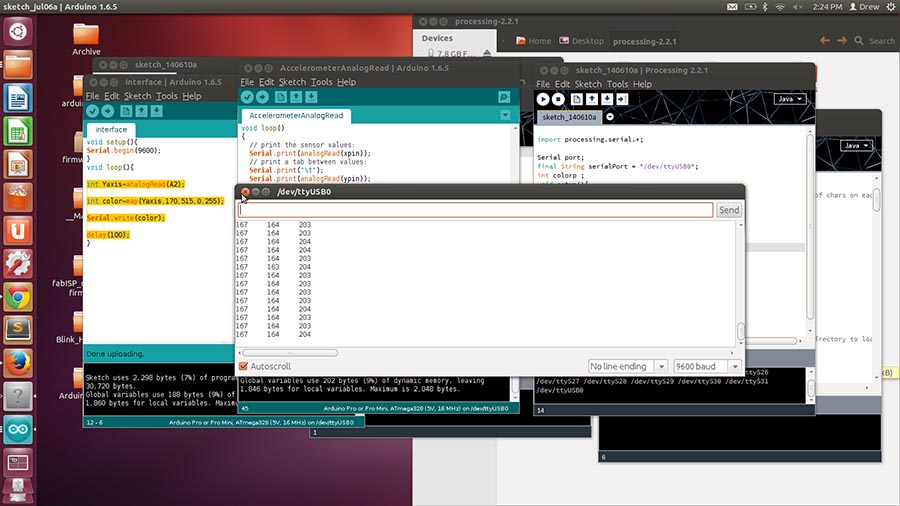Save sketch in AccelerometerAnalogRead toolbar
Screen dimensions: 900x506
coord(311,97)
